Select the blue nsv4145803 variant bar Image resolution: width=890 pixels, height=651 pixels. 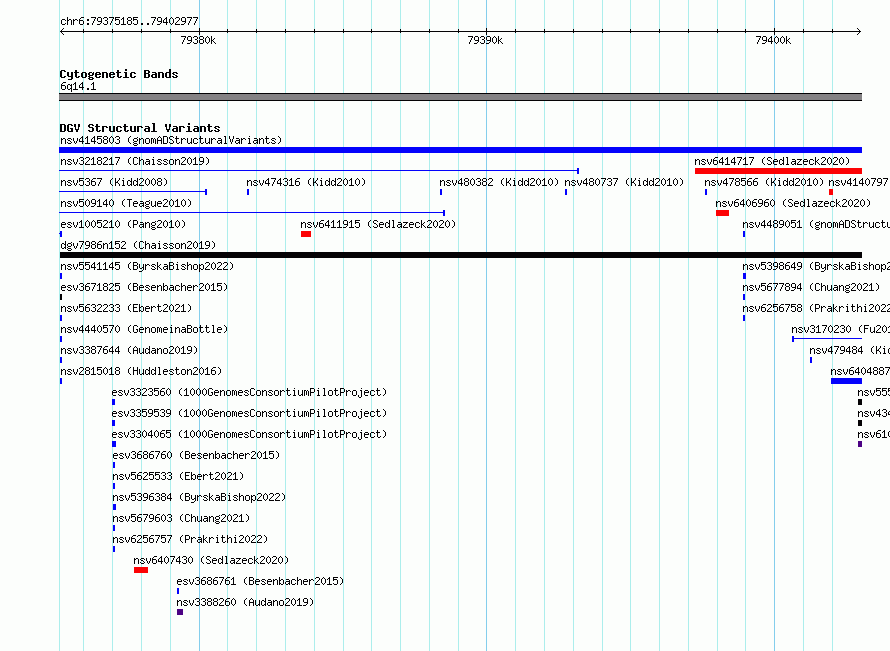[460, 150]
